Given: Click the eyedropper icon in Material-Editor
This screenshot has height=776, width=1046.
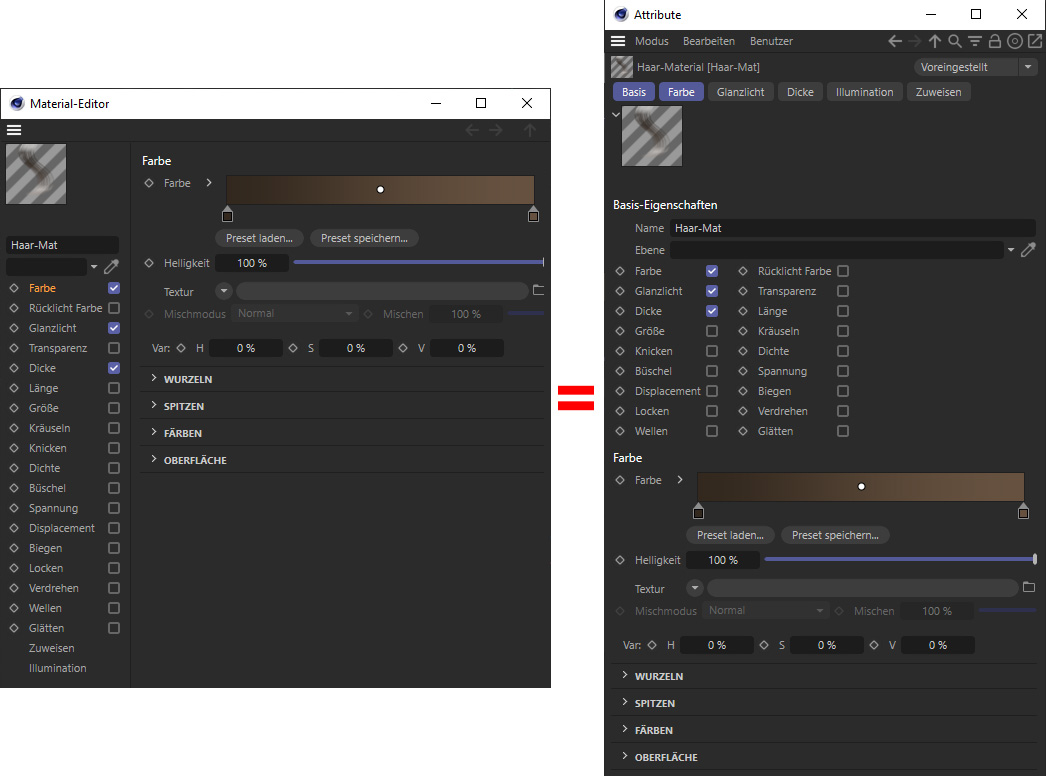Looking at the screenshot, I should click(111, 267).
